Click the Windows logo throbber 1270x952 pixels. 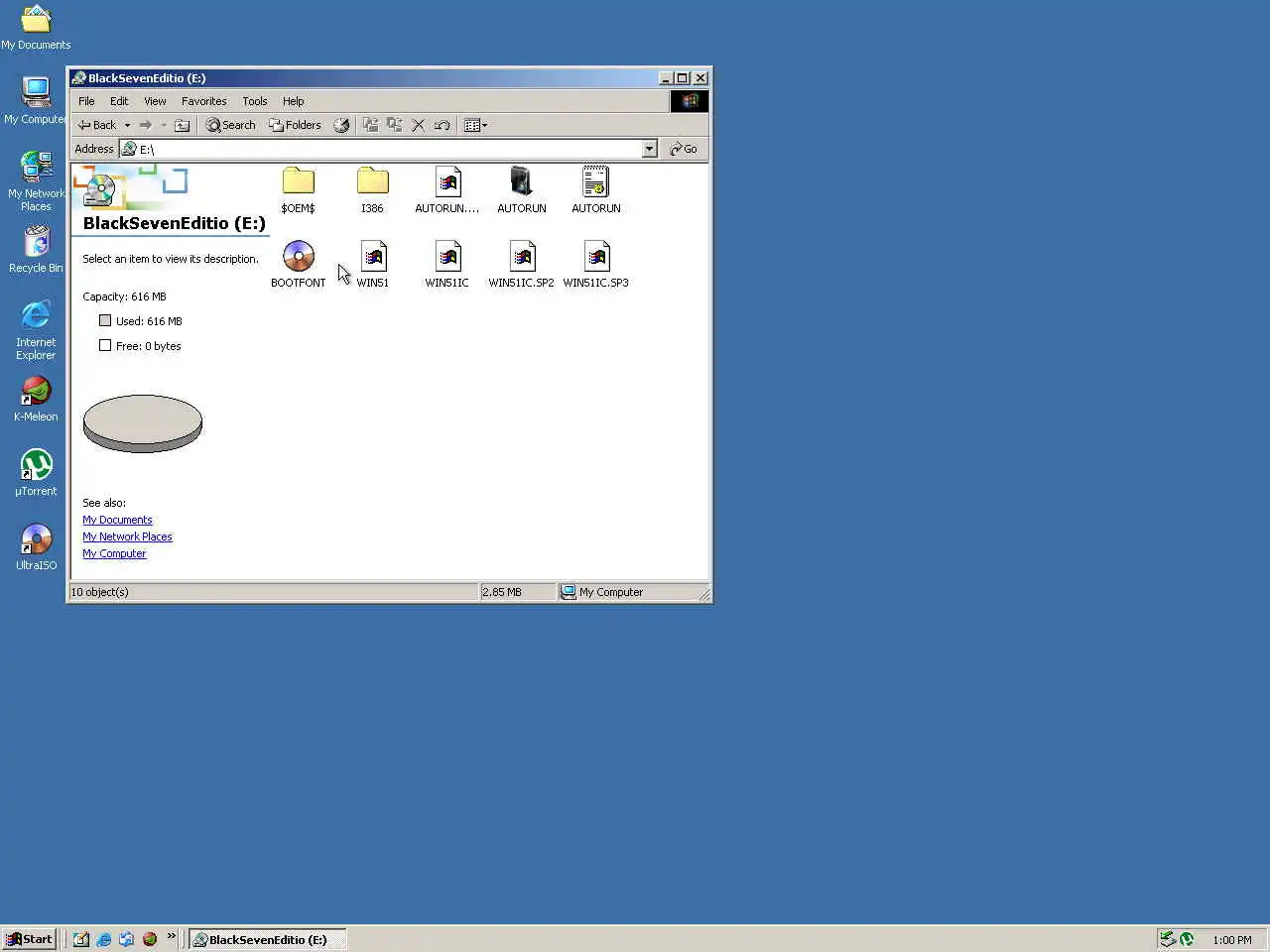(690, 101)
